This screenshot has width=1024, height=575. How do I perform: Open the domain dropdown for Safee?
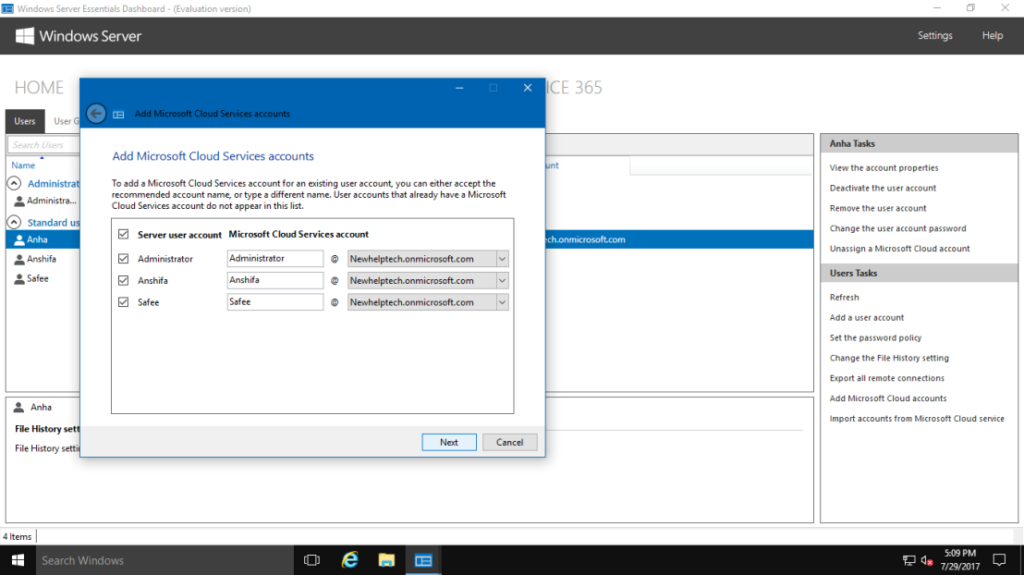(502, 302)
